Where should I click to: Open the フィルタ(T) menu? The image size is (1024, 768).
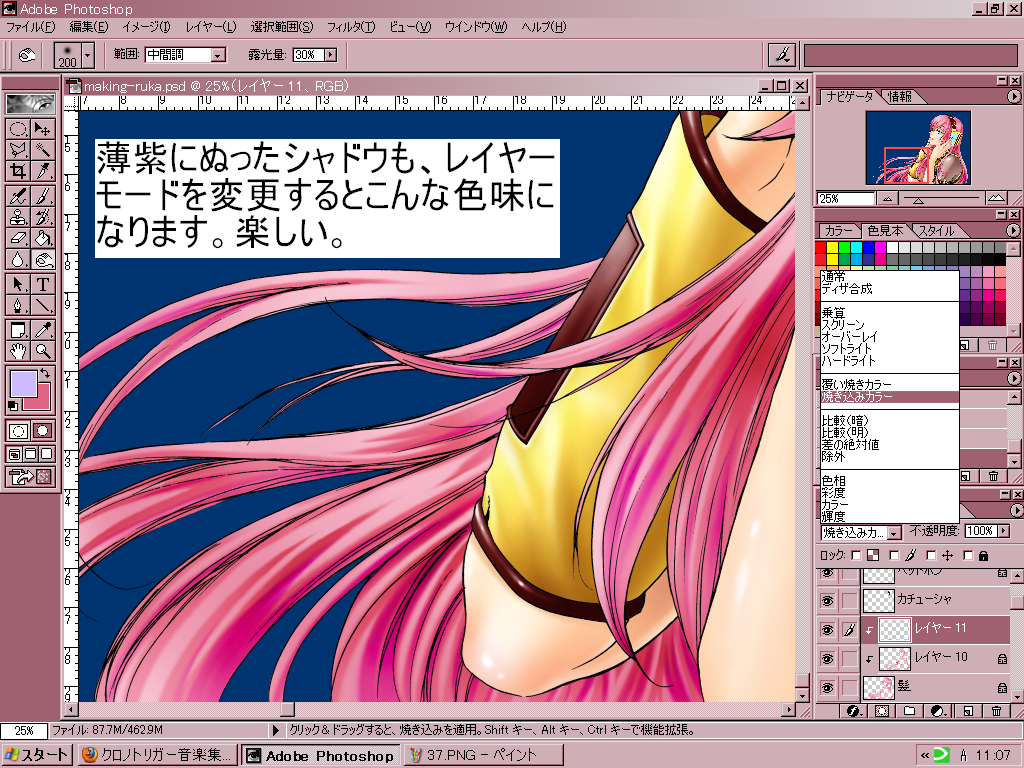(x=351, y=26)
